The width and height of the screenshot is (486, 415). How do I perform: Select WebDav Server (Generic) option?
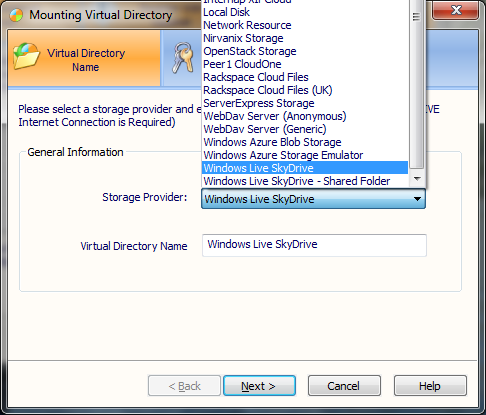point(305,129)
